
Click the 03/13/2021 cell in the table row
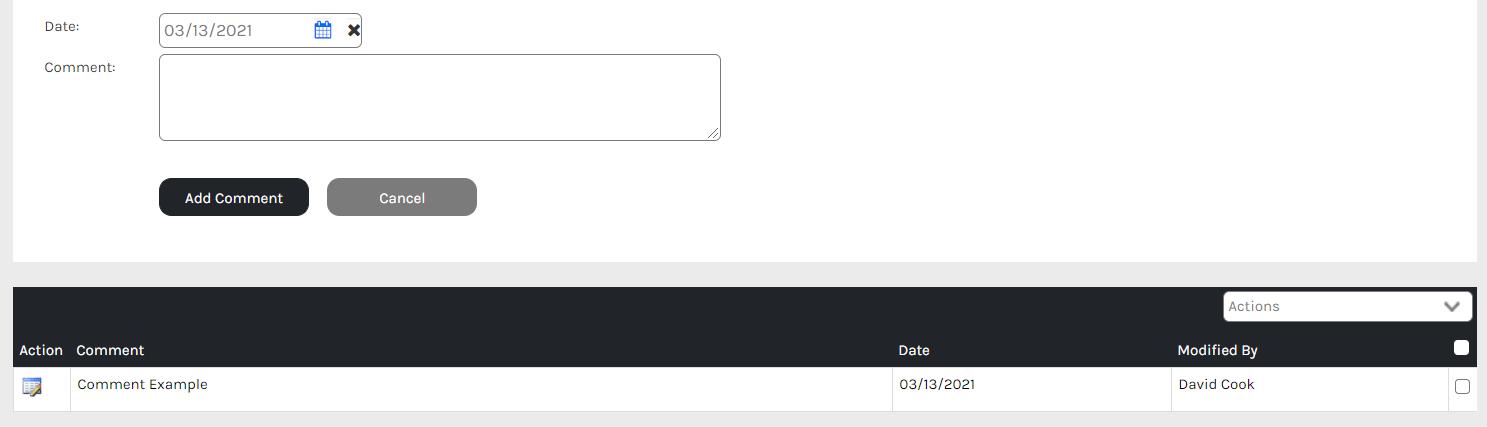pyautogui.click(x=937, y=385)
